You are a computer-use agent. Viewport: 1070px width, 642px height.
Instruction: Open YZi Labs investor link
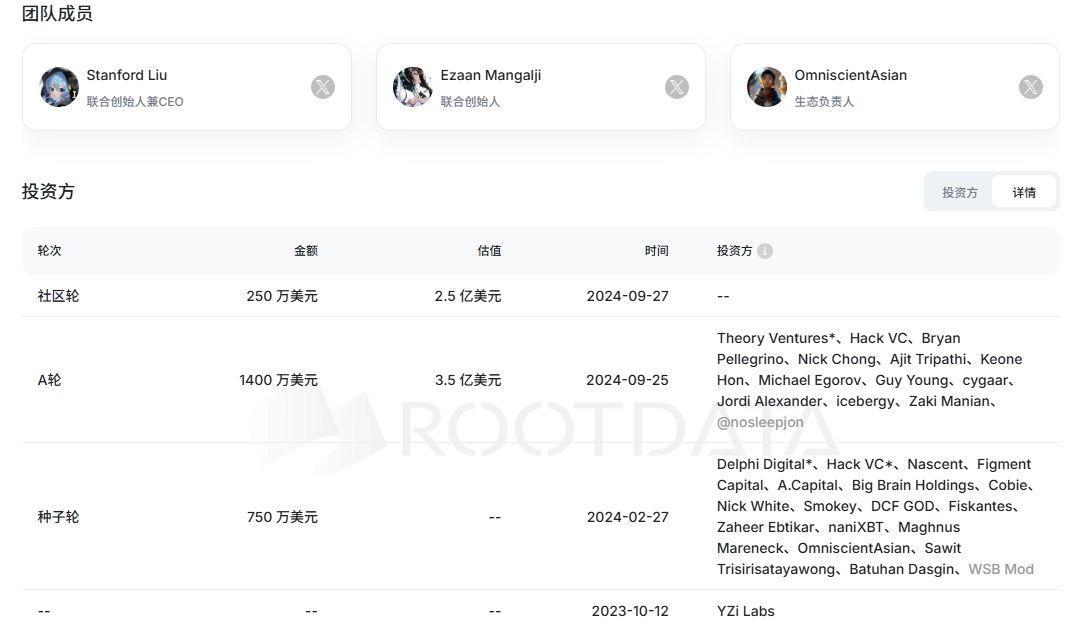point(745,611)
